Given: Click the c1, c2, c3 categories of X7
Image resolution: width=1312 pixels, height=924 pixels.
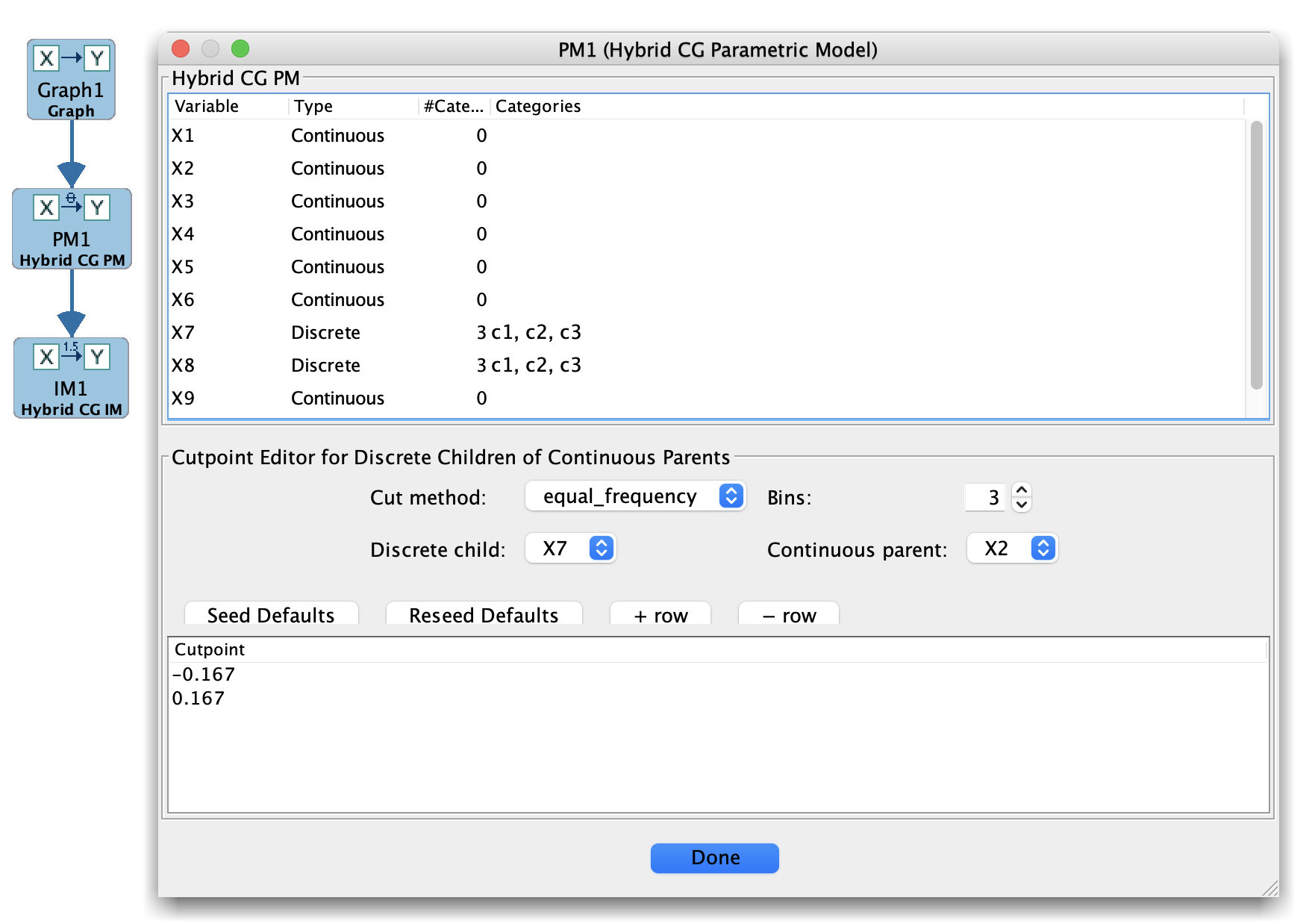Looking at the screenshot, I should [536, 332].
